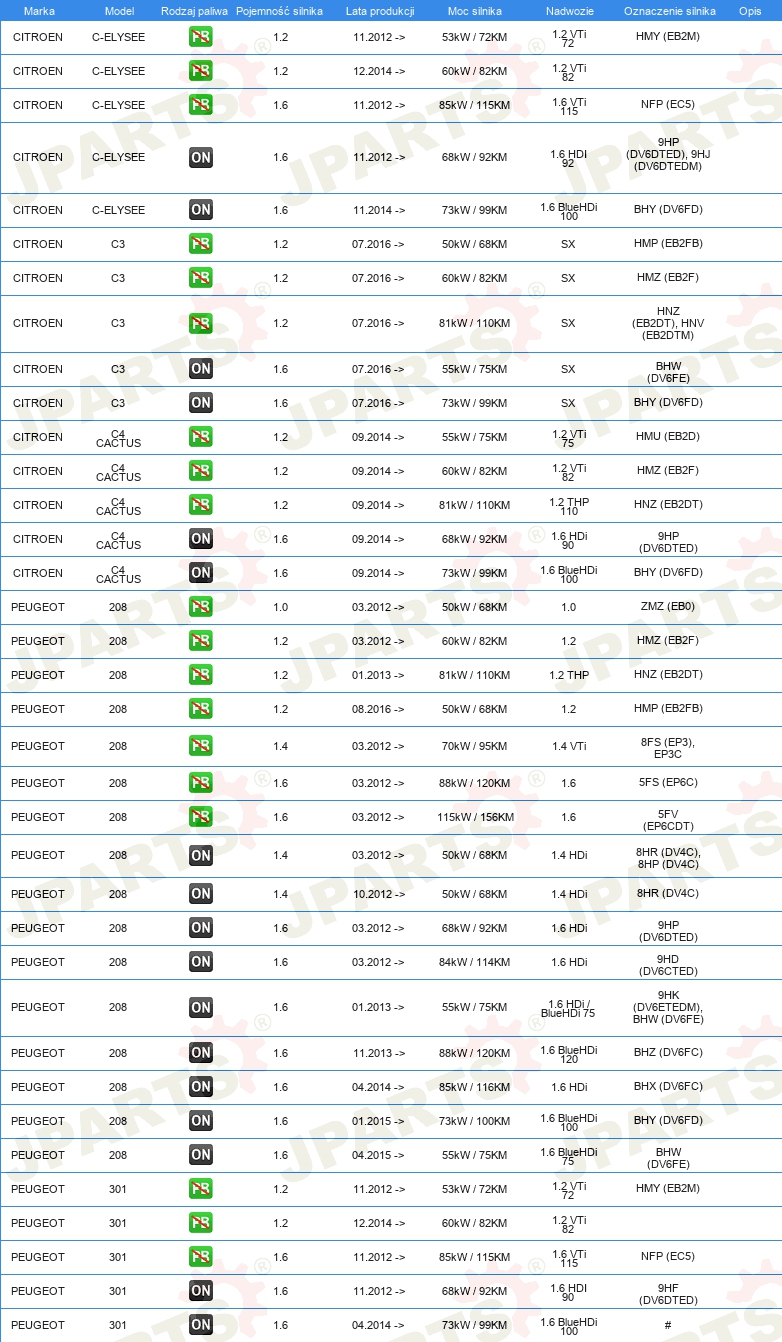The image size is (782, 1342).
Task: Select 1.6 HDi / BlueHDi 75 body cell
Action: point(568,1008)
